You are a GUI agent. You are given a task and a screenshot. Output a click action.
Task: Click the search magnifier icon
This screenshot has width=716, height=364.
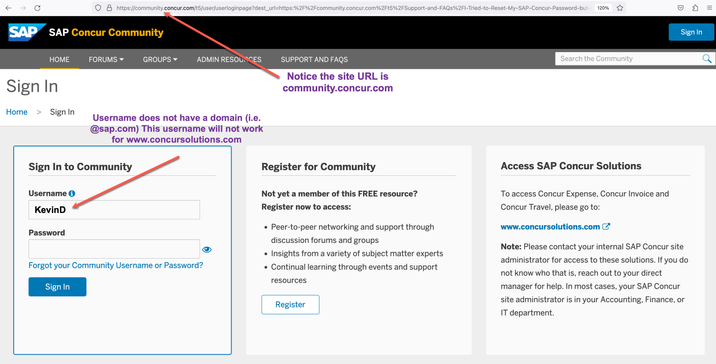pyautogui.click(x=706, y=58)
